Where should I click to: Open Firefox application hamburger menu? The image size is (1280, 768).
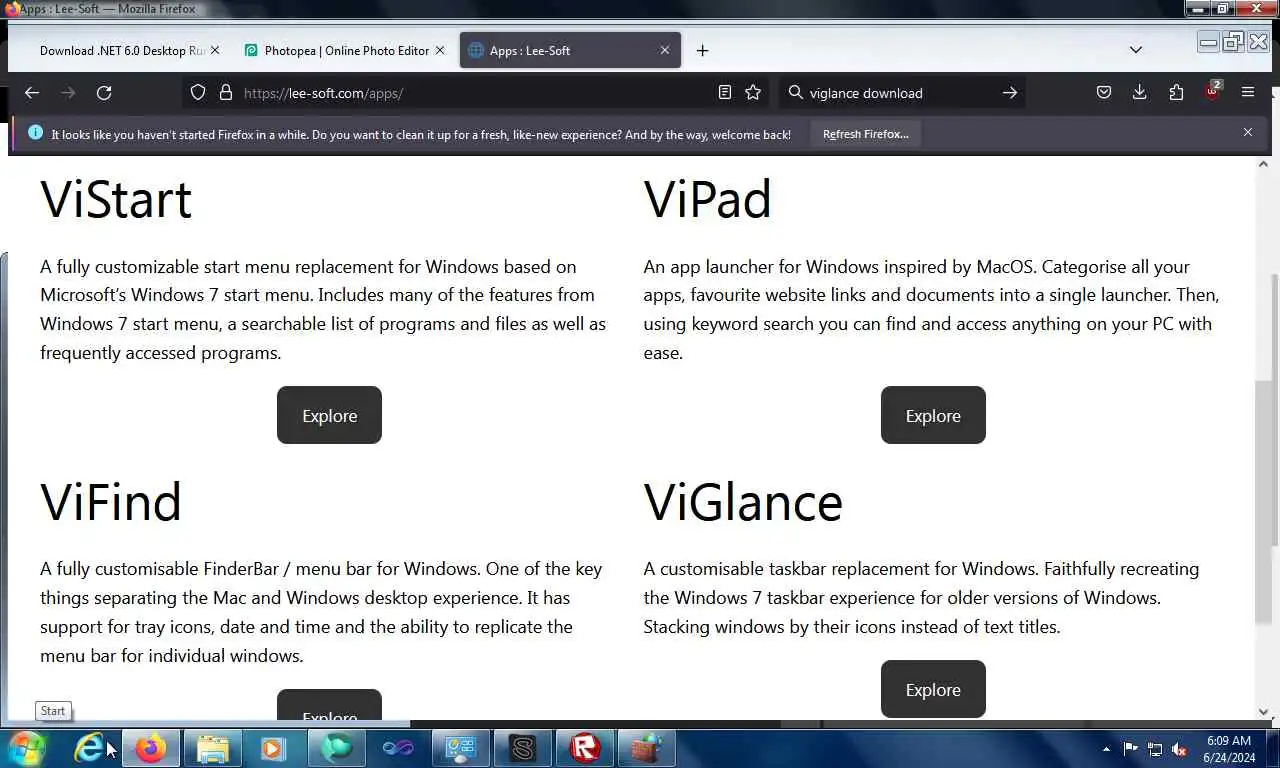point(1248,93)
